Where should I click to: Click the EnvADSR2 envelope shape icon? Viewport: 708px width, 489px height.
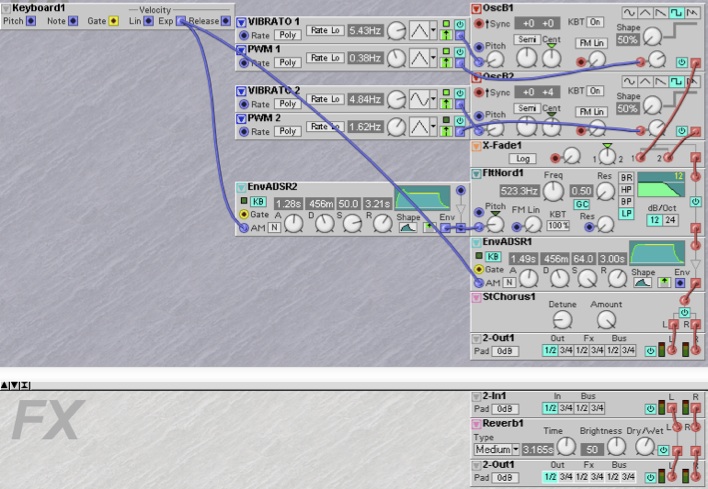pos(407,228)
